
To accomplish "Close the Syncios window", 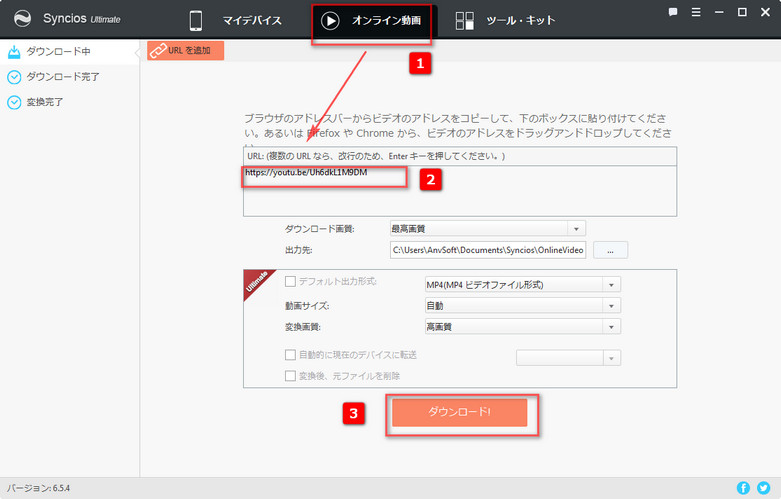I will 766,12.
